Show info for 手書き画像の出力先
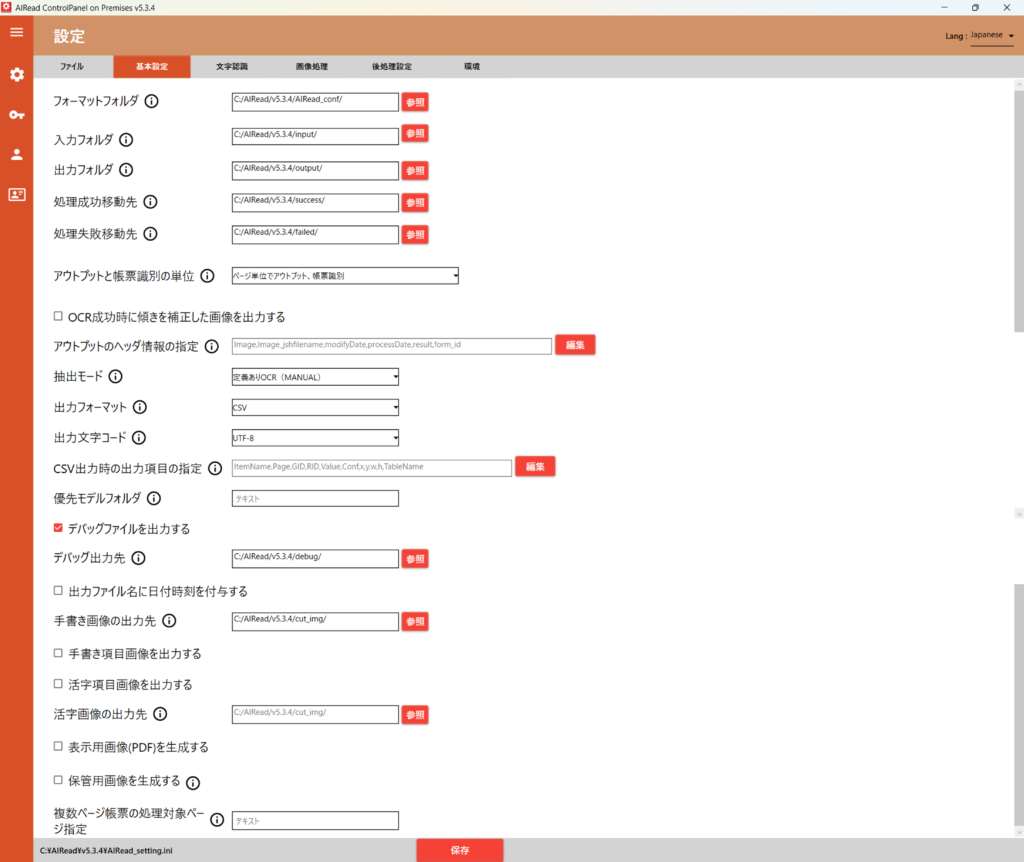The width and height of the screenshot is (1024, 862). [x=169, y=620]
